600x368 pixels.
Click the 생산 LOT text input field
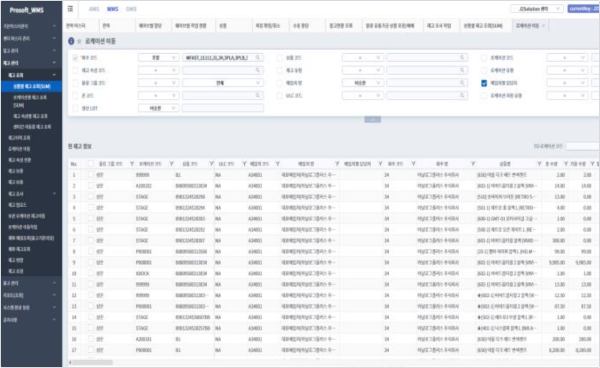222,108
